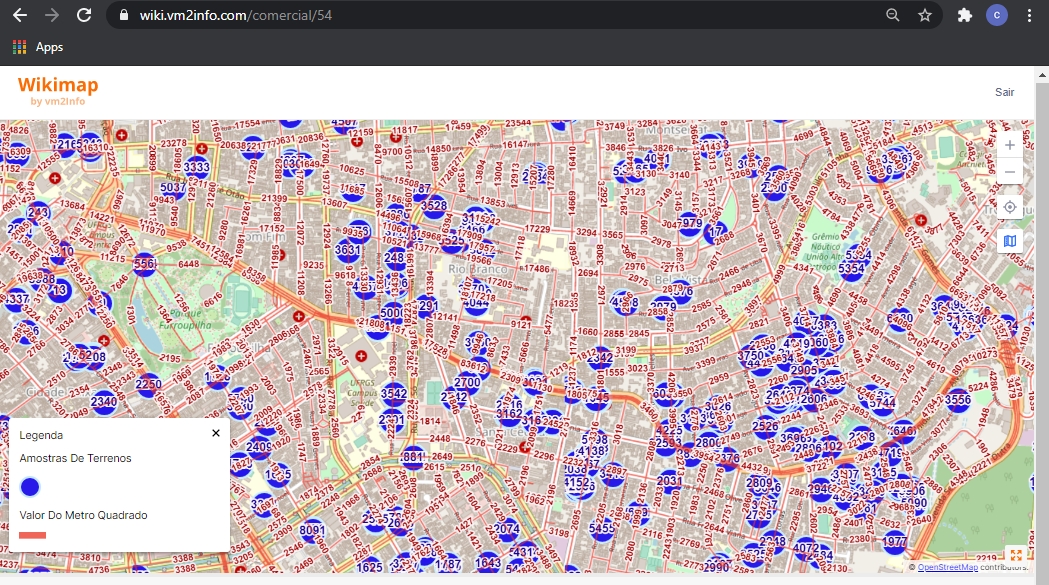Open the OpenStreetMap attribution link
This screenshot has width=1049, height=585.
click(x=947, y=567)
